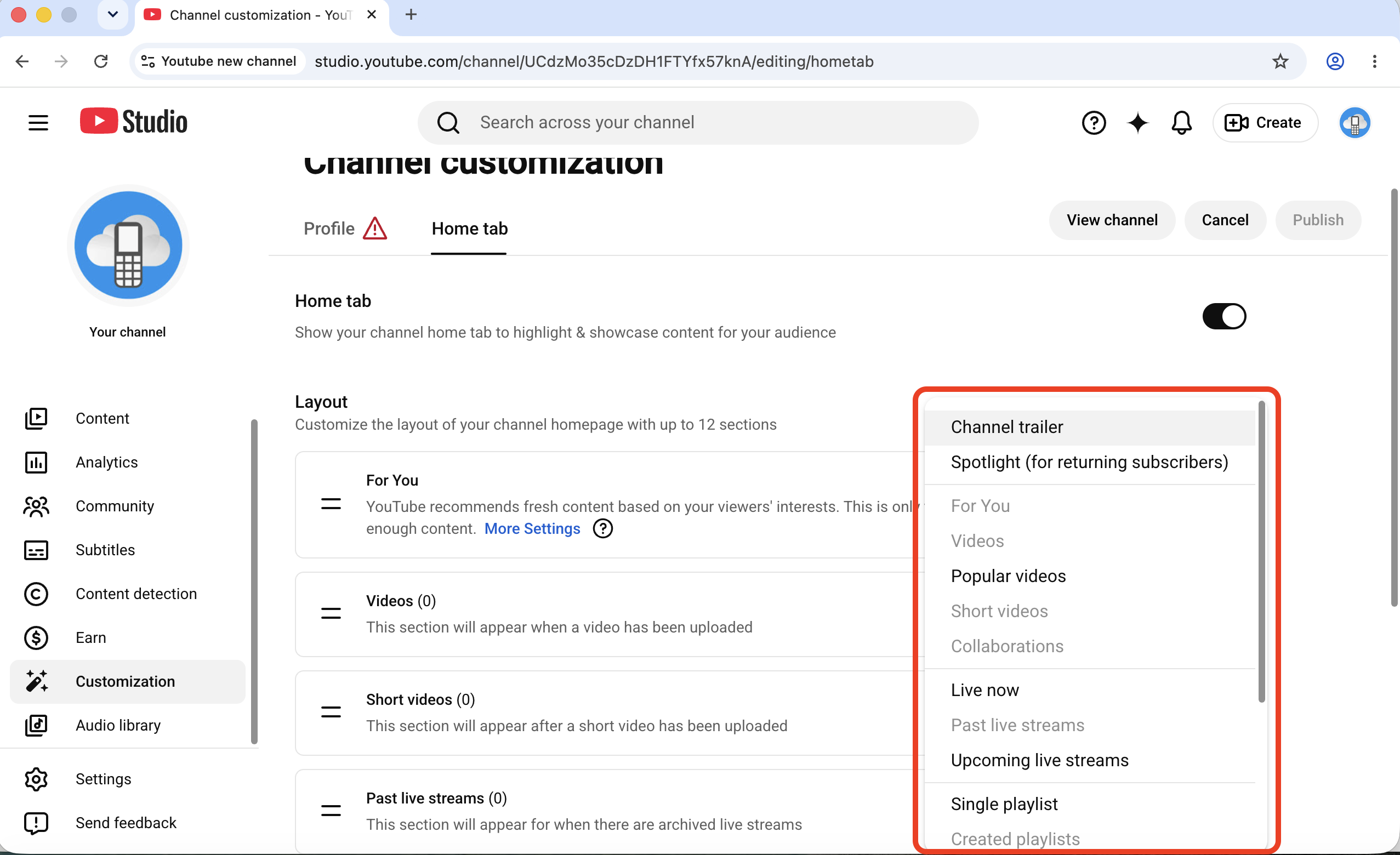Click the greyed Short videos menu entry
1400x855 pixels.
click(1090, 611)
